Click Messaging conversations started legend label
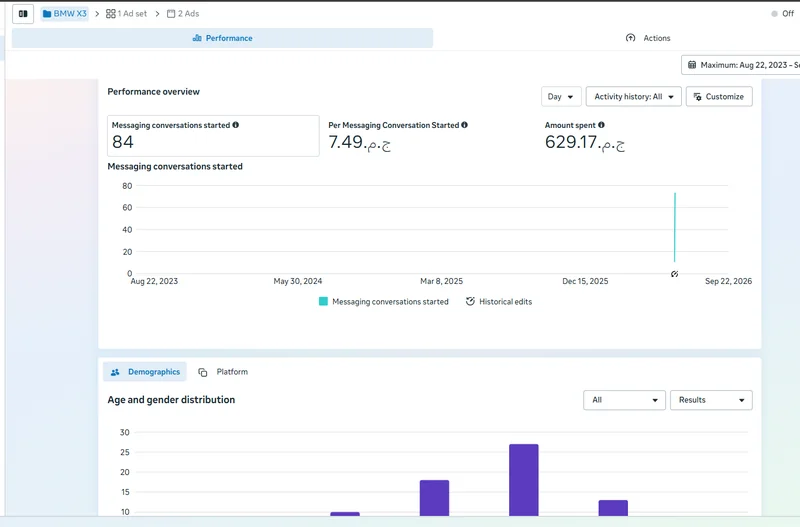800x527 pixels. (x=390, y=302)
